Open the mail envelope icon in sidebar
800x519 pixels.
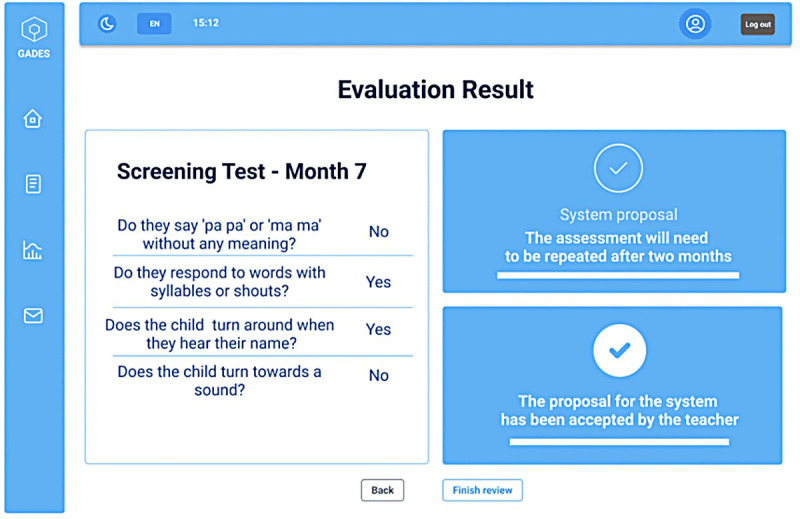[33, 316]
